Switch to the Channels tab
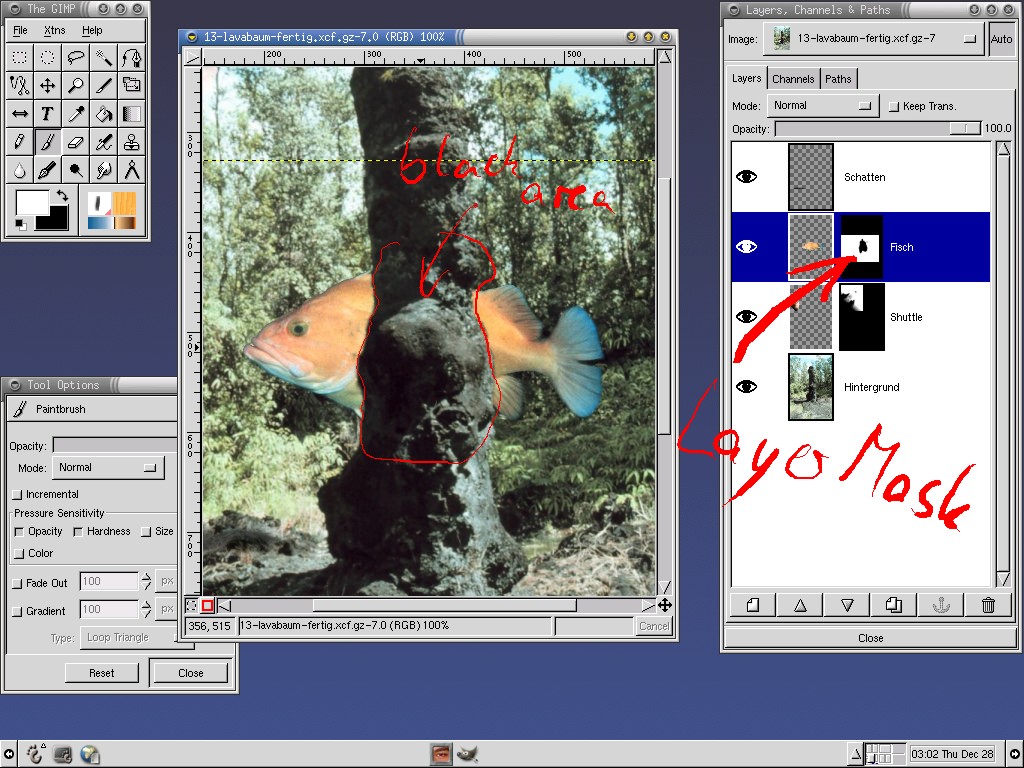1024x768 pixels. click(x=793, y=78)
